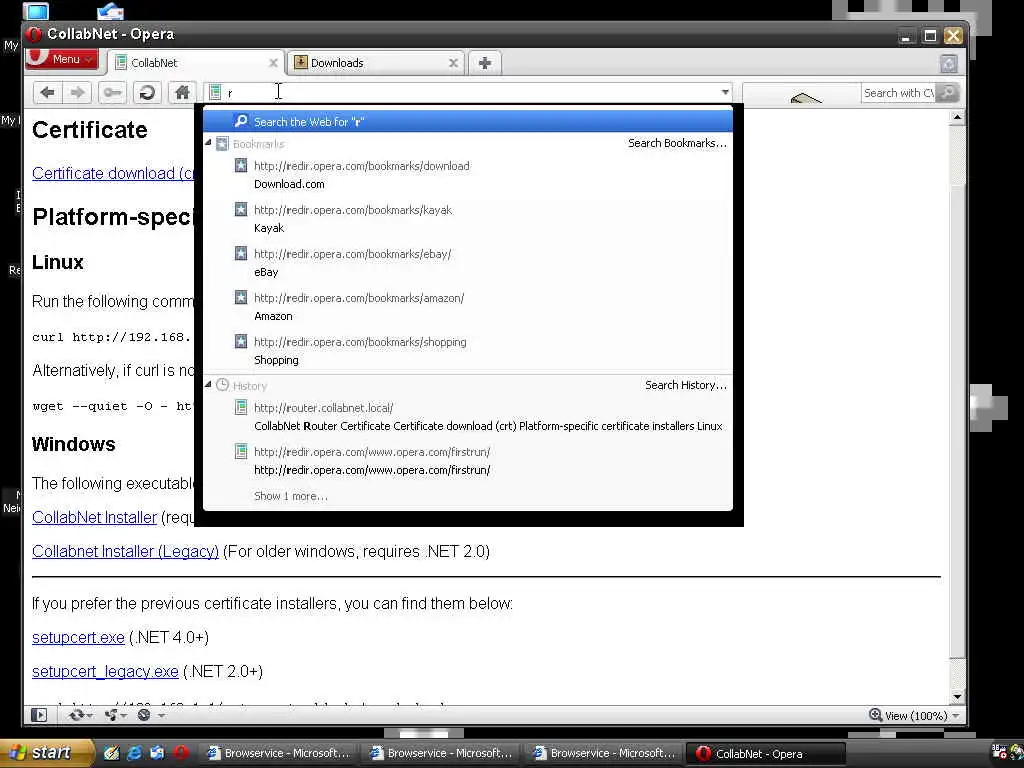Open the Opera Menu button

(62, 59)
